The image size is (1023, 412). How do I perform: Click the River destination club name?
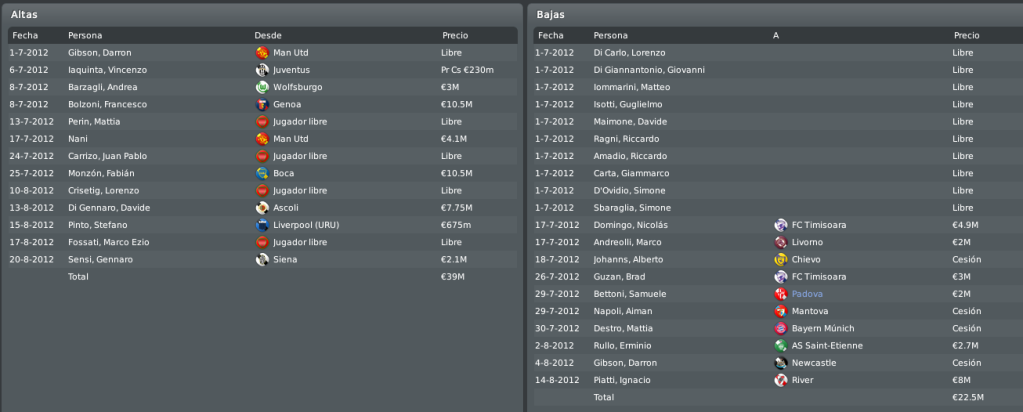pos(802,380)
